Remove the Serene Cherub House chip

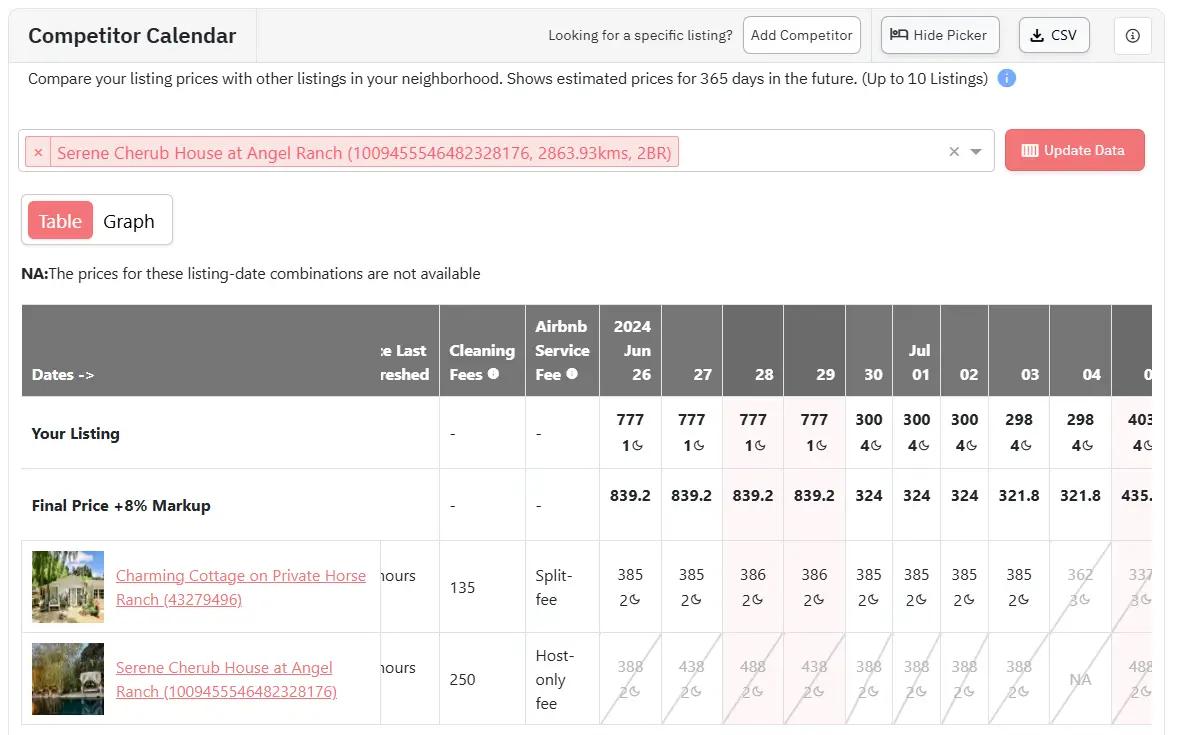[38, 153]
